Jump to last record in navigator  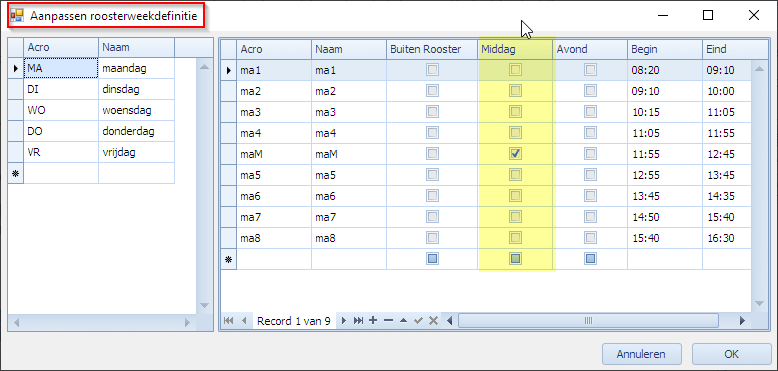pyautogui.click(x=358, y=321)
